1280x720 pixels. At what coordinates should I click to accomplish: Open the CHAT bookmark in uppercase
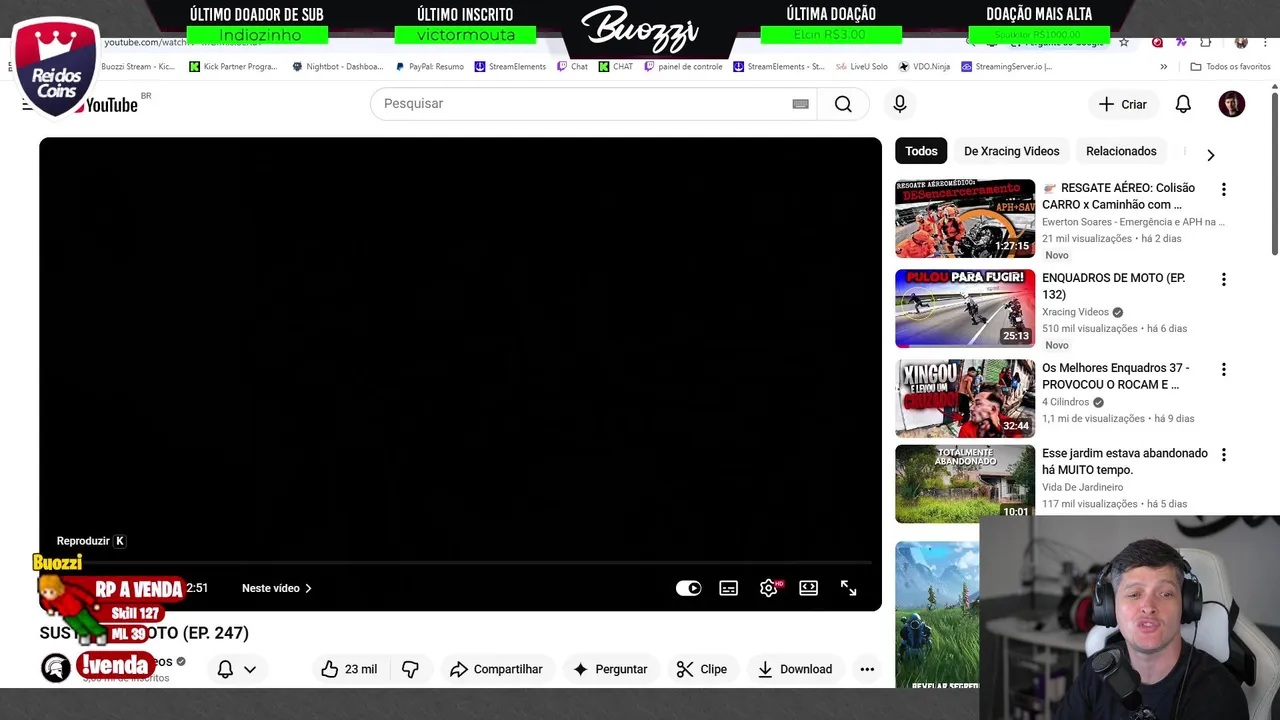point(616,67)
